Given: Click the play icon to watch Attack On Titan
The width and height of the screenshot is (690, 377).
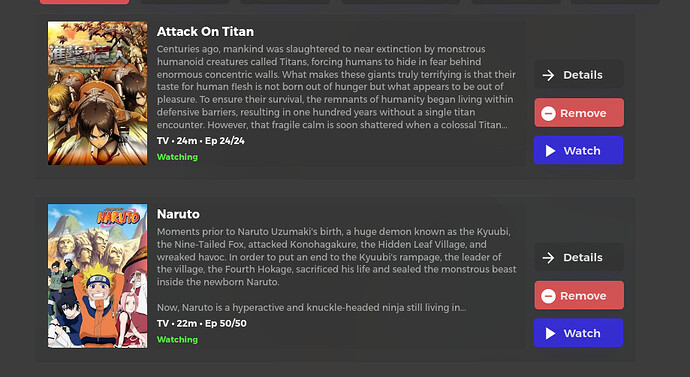Looking at the screenshot, I should [x=550, y=151].
